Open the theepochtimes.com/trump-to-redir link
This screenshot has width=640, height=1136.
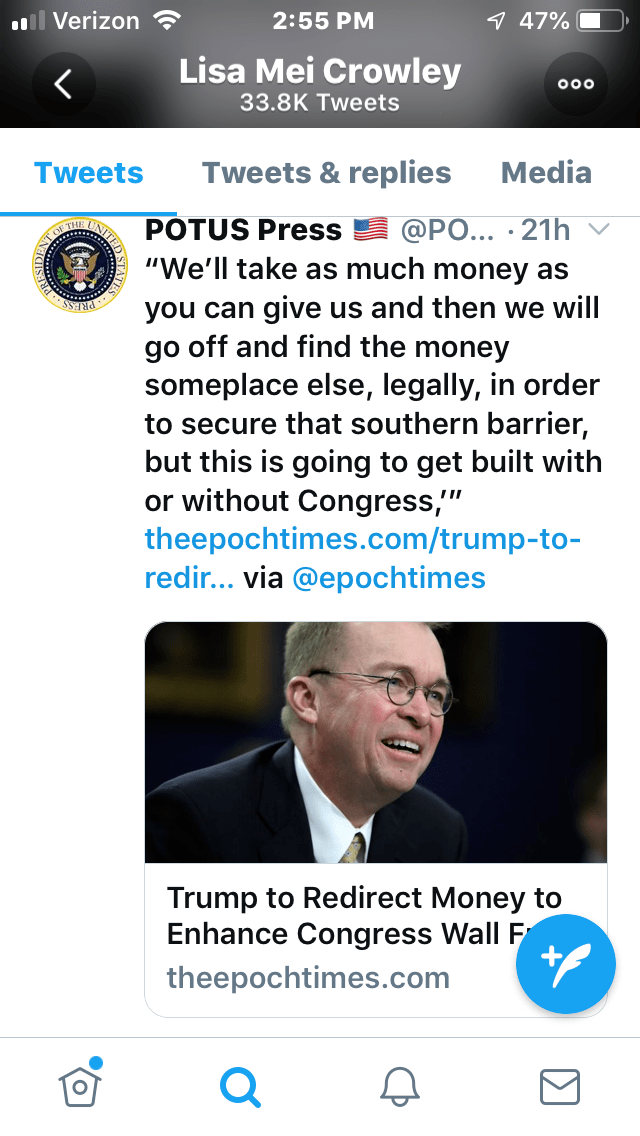point(362,540)
